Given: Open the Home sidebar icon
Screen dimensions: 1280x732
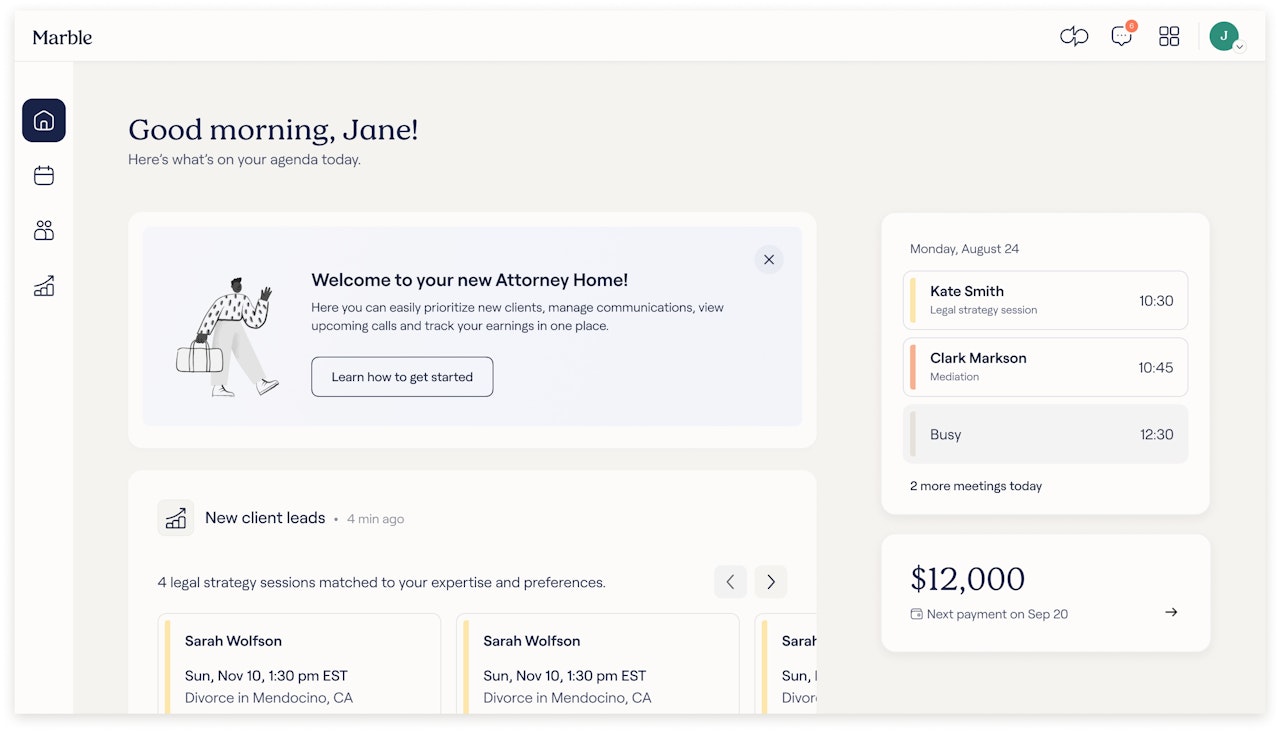Looking at the screenshot, I should click(44, 121).
